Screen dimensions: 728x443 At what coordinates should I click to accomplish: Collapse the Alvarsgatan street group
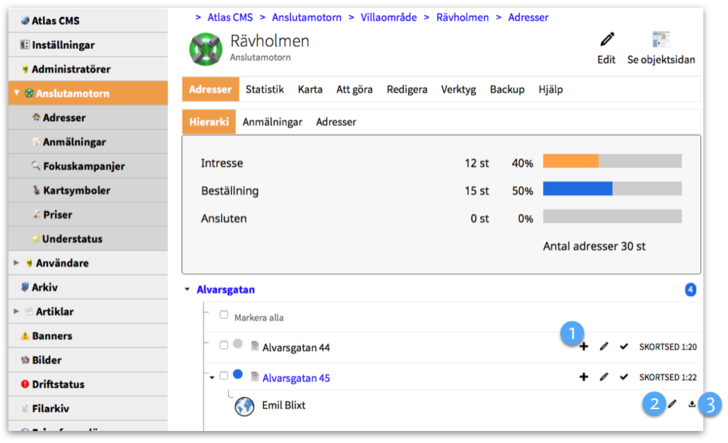point(187,290)
